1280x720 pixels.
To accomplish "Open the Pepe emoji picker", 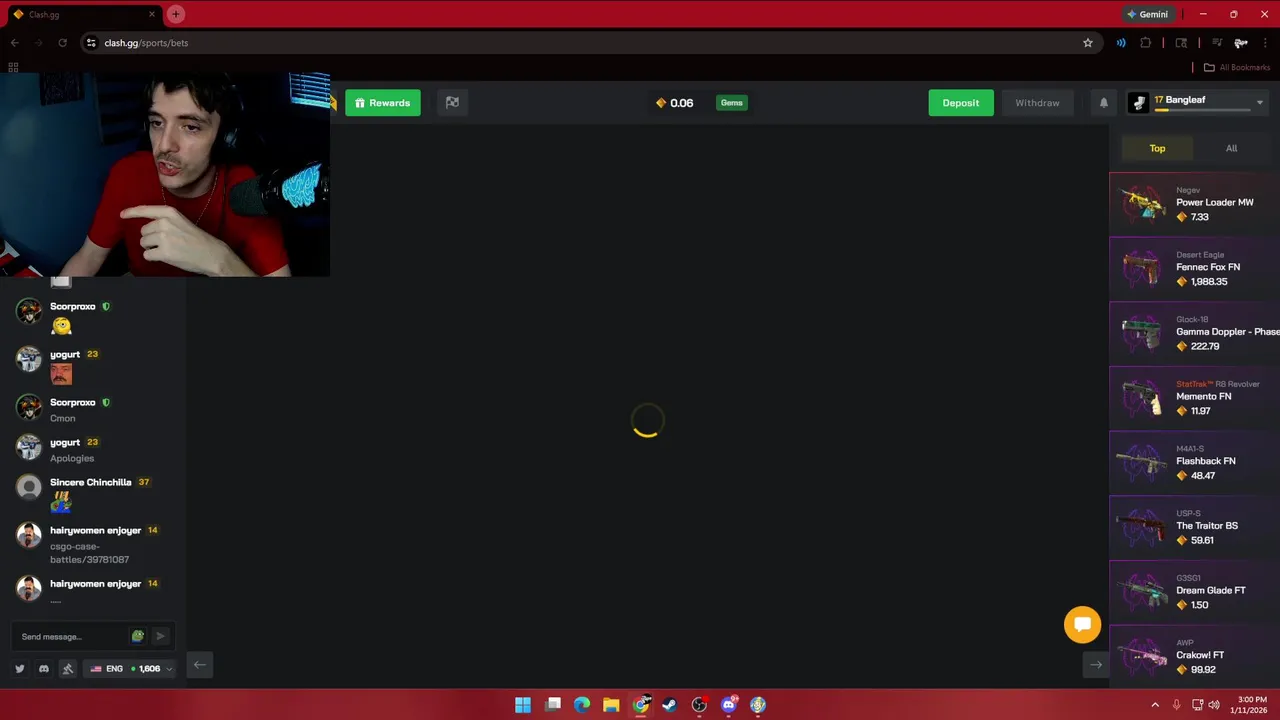I will (138, 636).
